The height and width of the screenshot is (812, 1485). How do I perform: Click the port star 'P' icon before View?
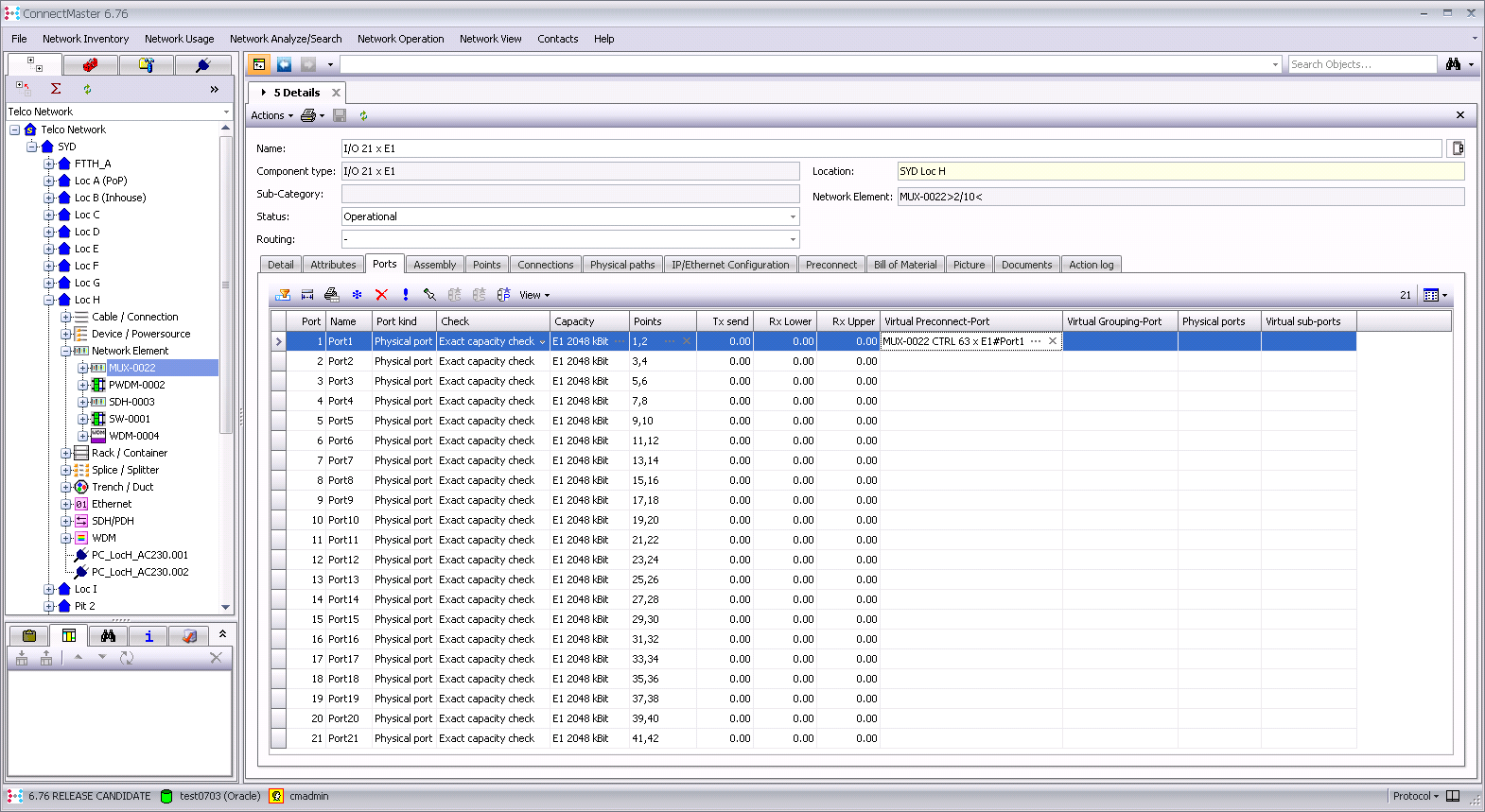pyautogui.click(x=504, y=295)
